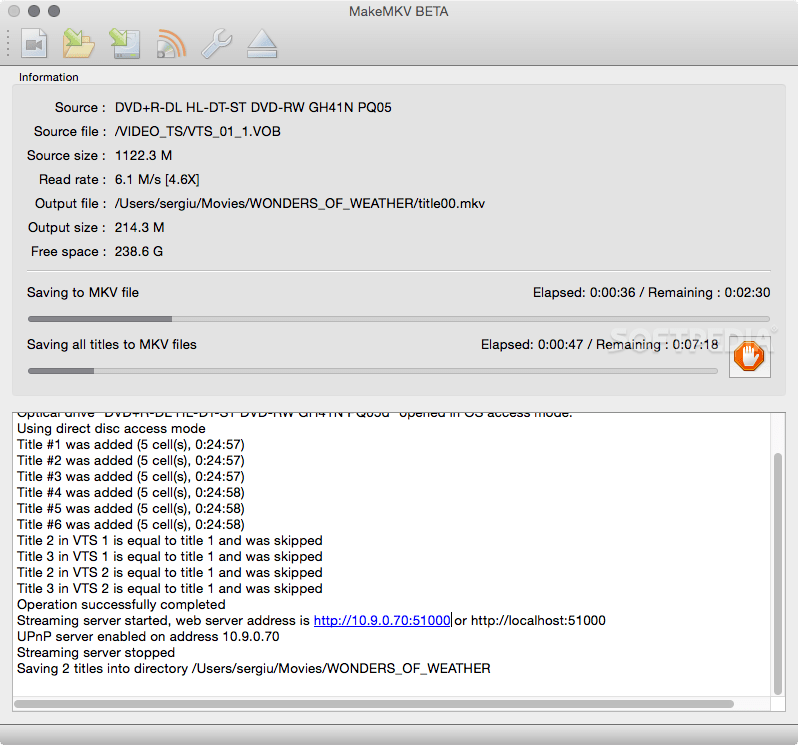Stop the conversion with the hand button

click(750, 357)
